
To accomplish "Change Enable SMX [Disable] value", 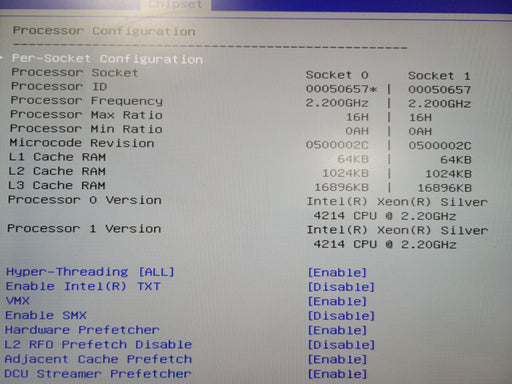I will tap(341, 316).
